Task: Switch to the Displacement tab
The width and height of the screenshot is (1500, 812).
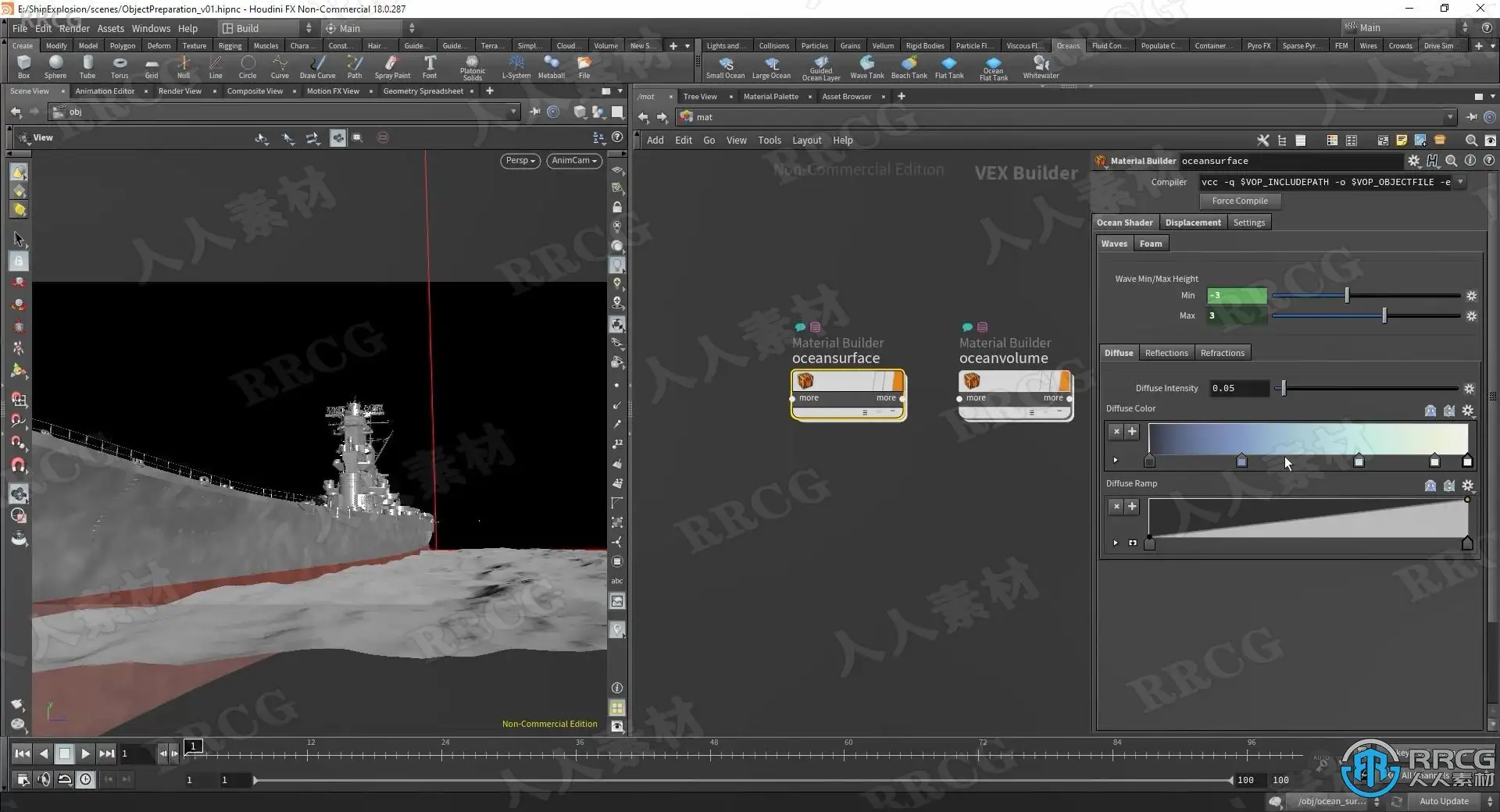Action: tap(1192, 223)
